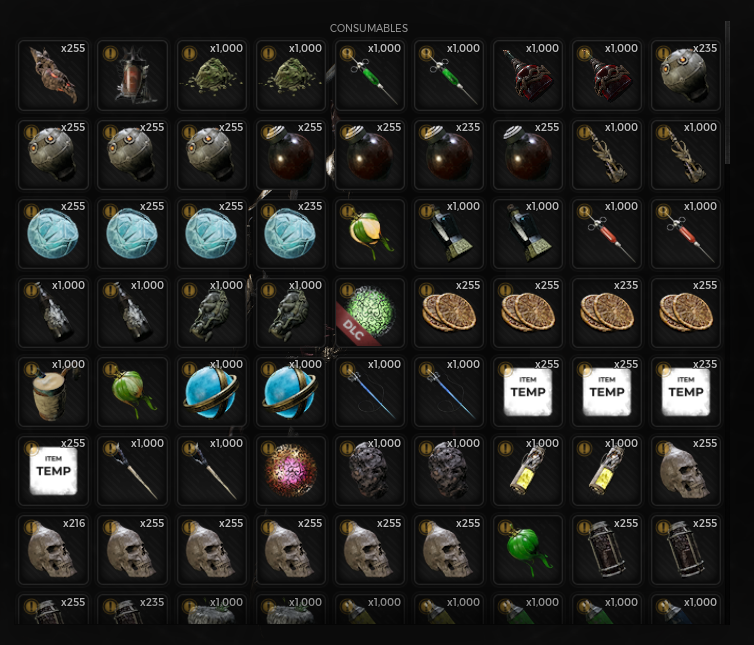754x645 pixels.
Task: Select the ice crystal orb x235
Action: [x=290, y=233]
